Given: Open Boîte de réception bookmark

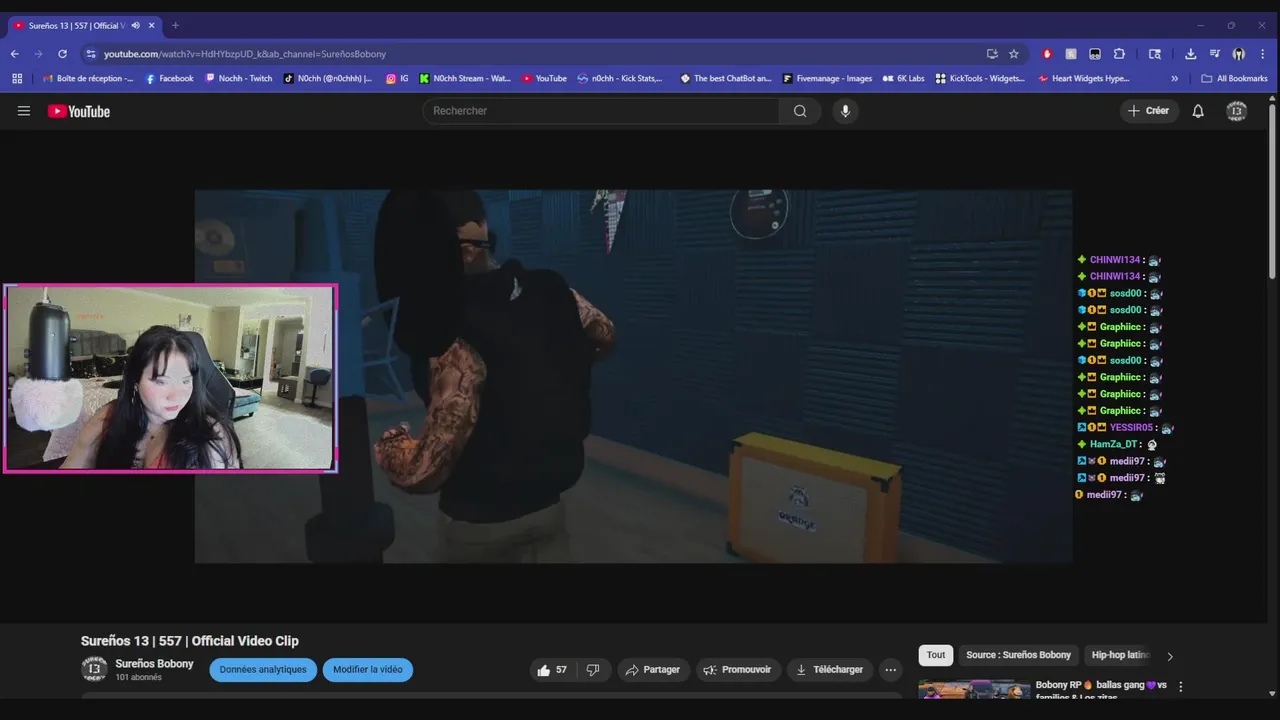Looking at the screenshot, I should (87, 78).
